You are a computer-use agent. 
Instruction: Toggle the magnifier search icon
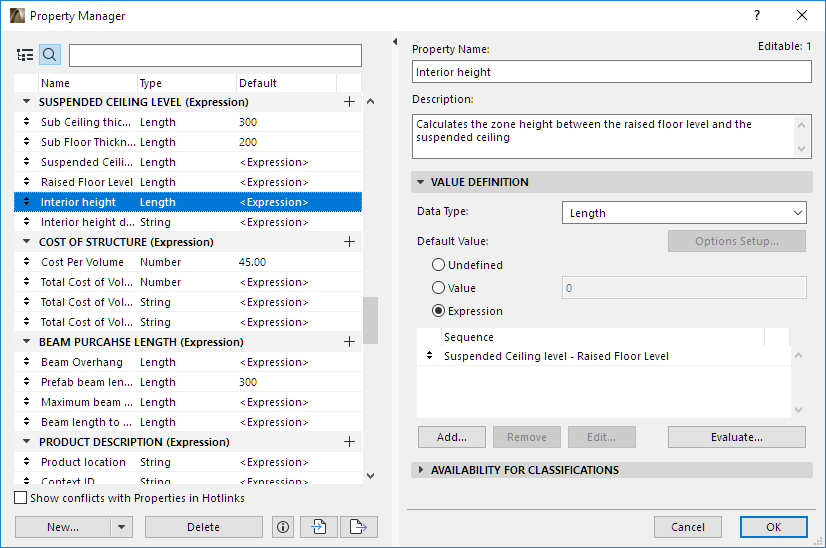pyautogui.click(x=49, y=55)
